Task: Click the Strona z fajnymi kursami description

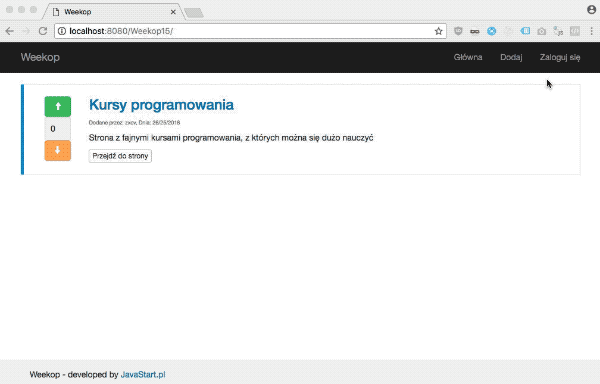Action: [231, 138]
